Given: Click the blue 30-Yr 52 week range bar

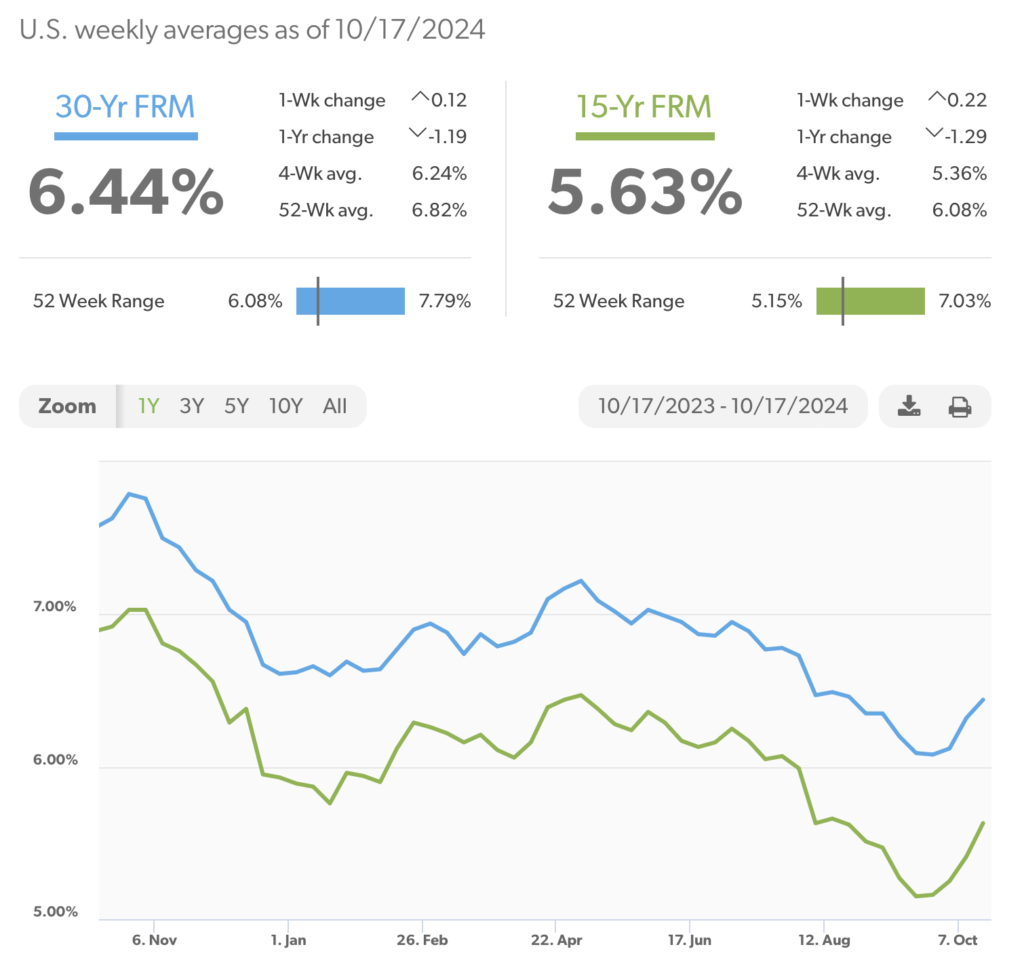Looking at the screenshot, I should (x=350, y=301).
